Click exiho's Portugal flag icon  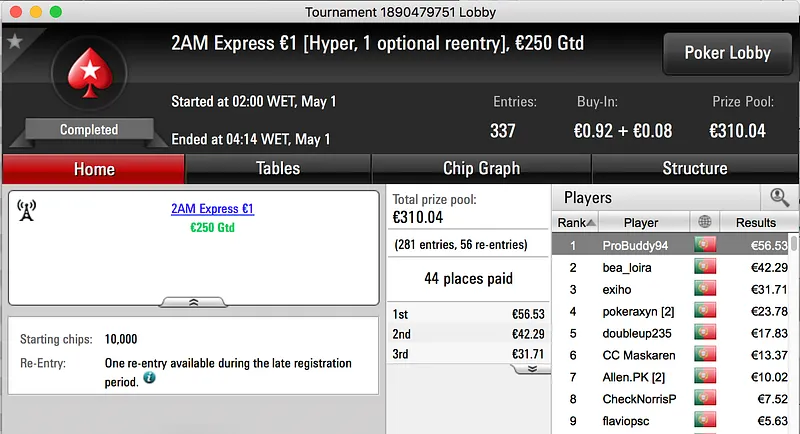704,289
